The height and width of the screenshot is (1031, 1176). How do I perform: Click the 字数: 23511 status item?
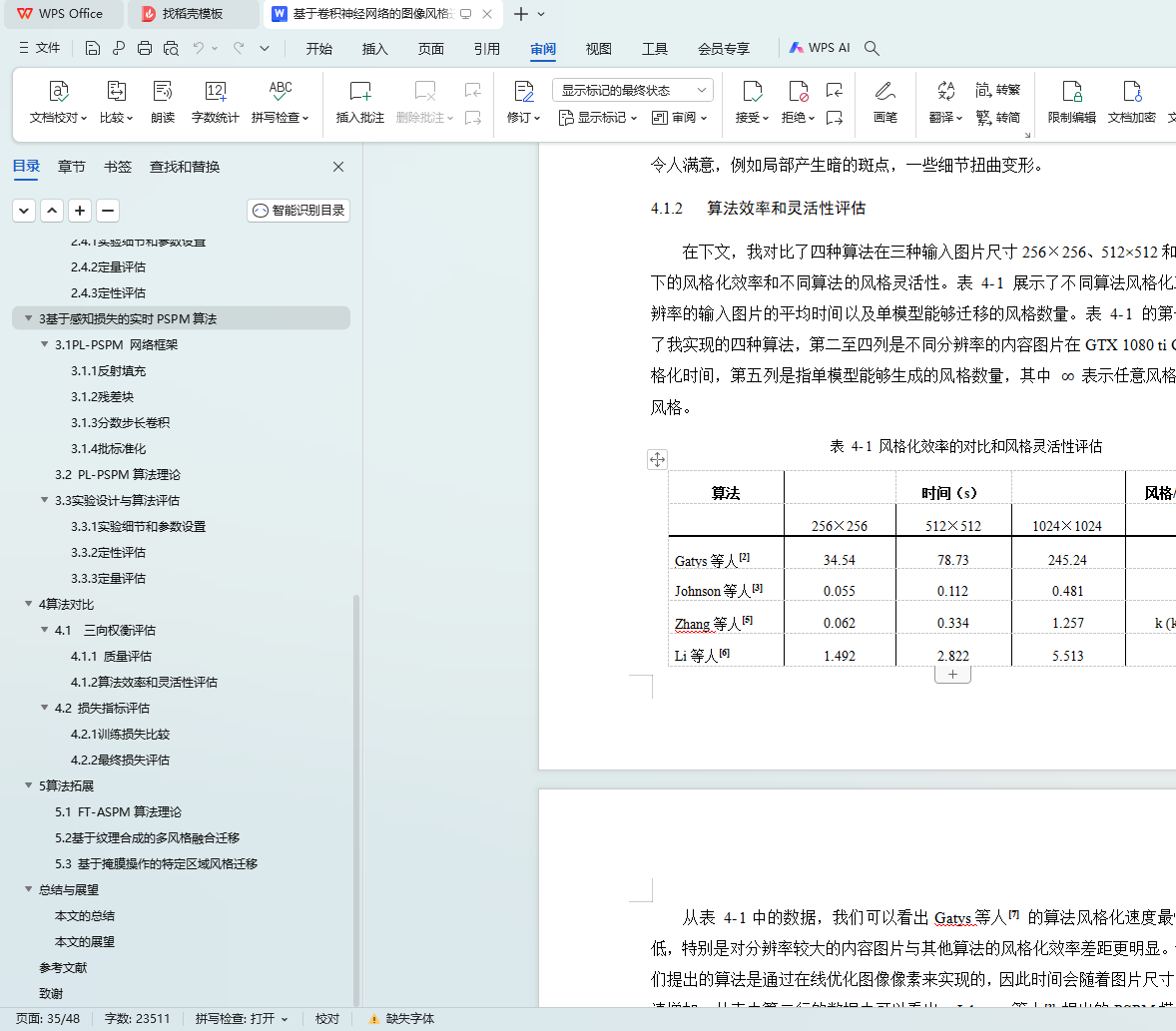point(137,1019)
